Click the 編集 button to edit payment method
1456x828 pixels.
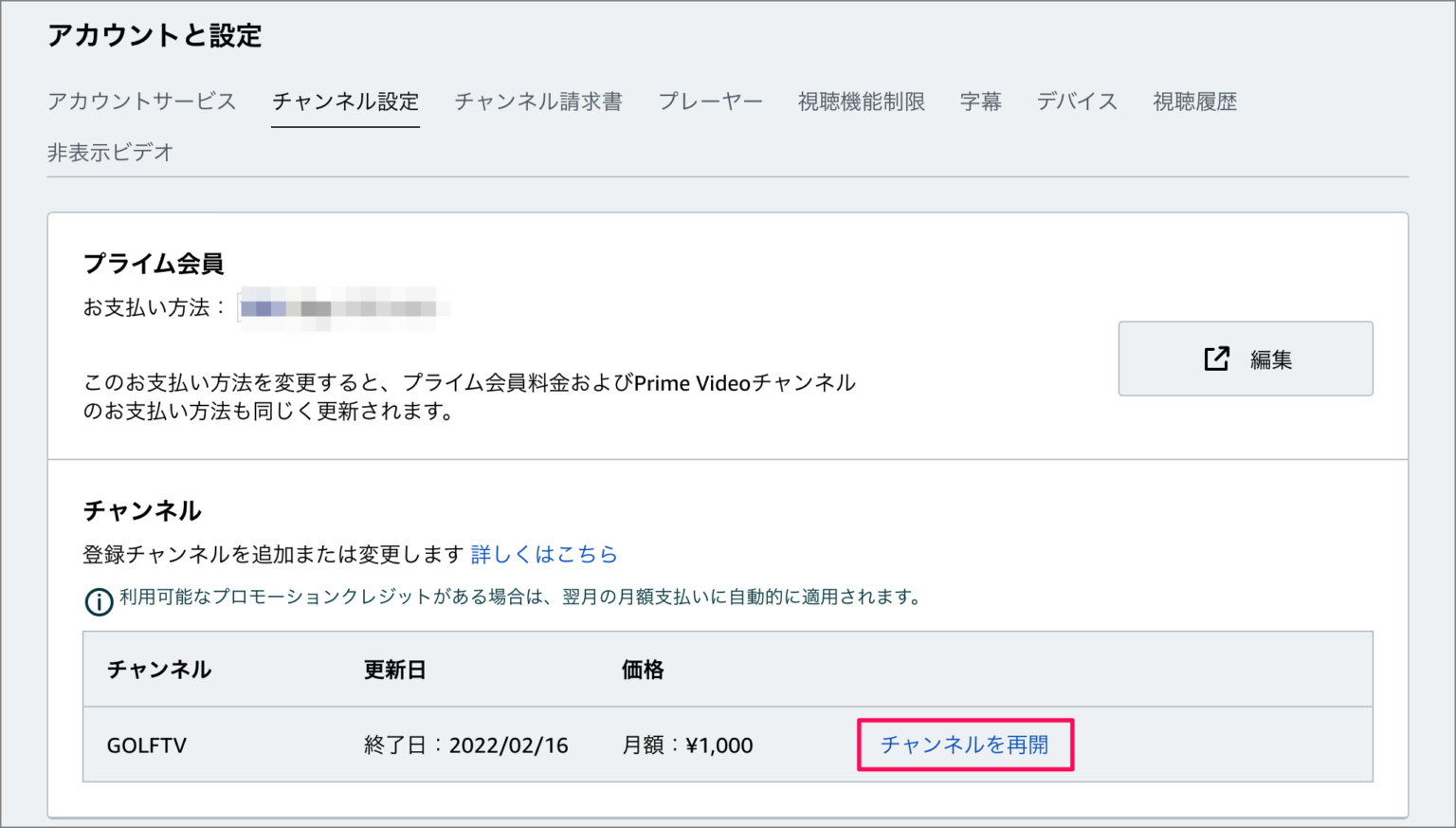click(x=1245, y=359)
